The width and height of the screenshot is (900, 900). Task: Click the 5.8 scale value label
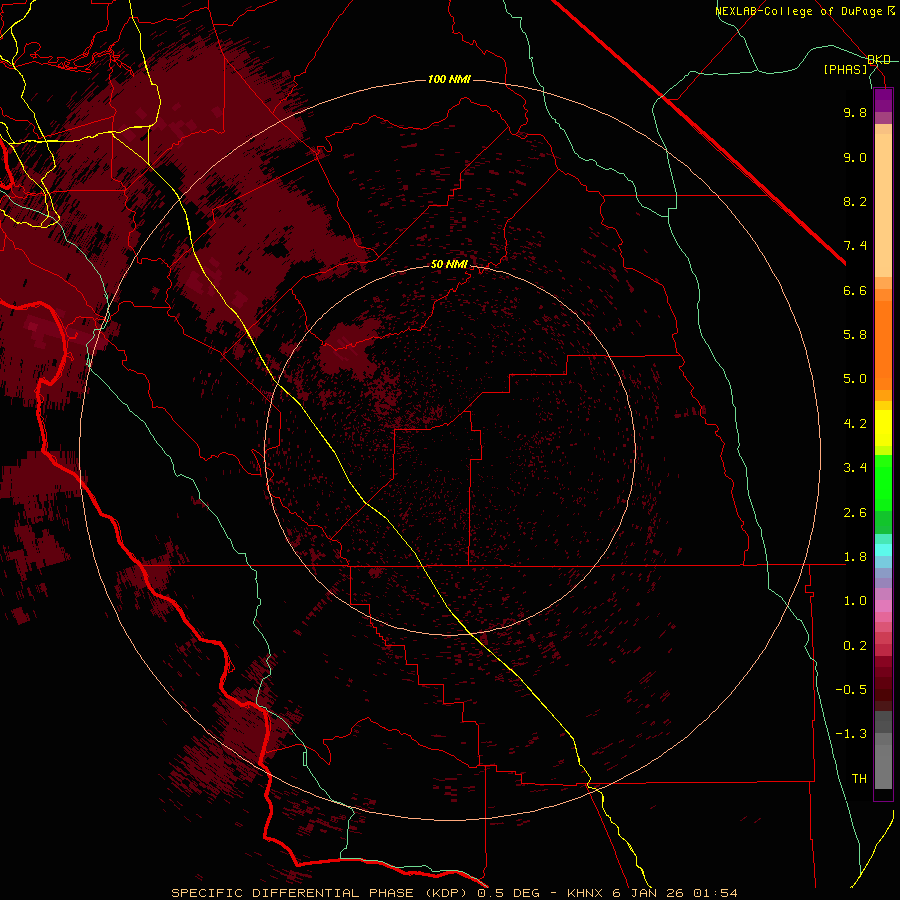click(855, 335)
